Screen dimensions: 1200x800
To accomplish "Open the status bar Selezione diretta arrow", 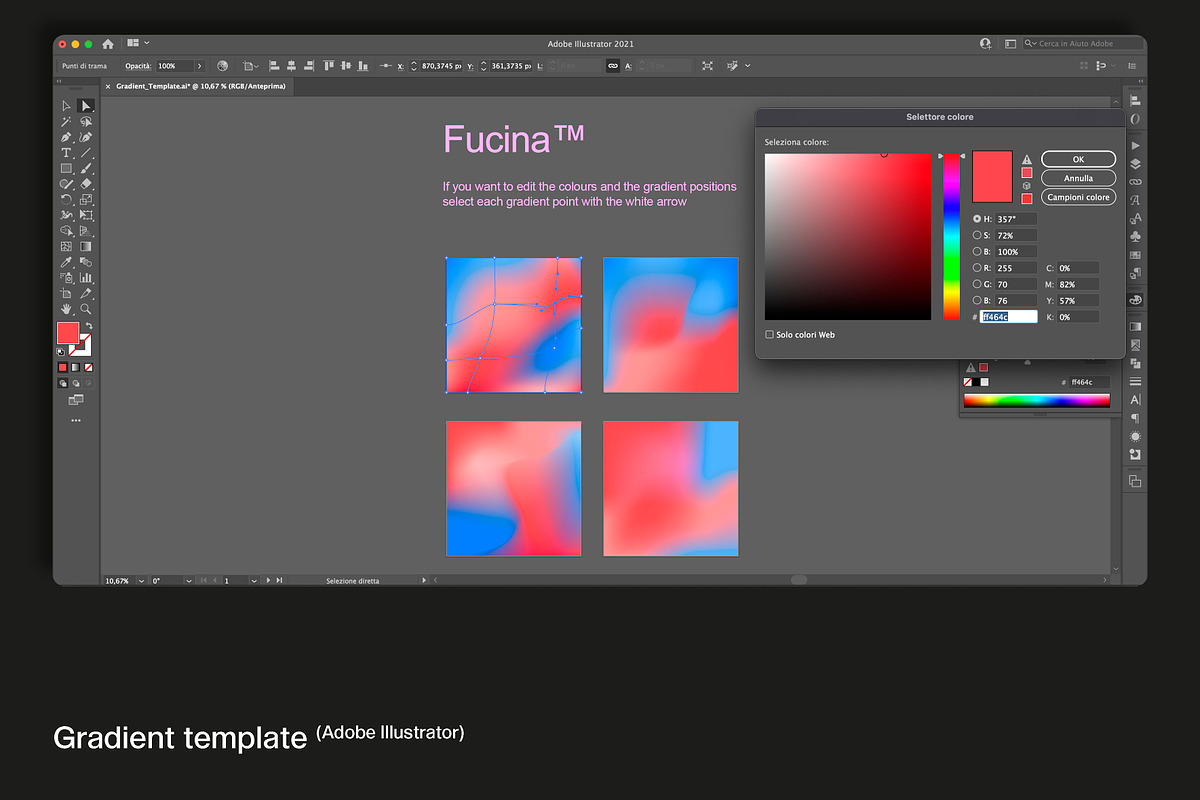I will 424,580.
